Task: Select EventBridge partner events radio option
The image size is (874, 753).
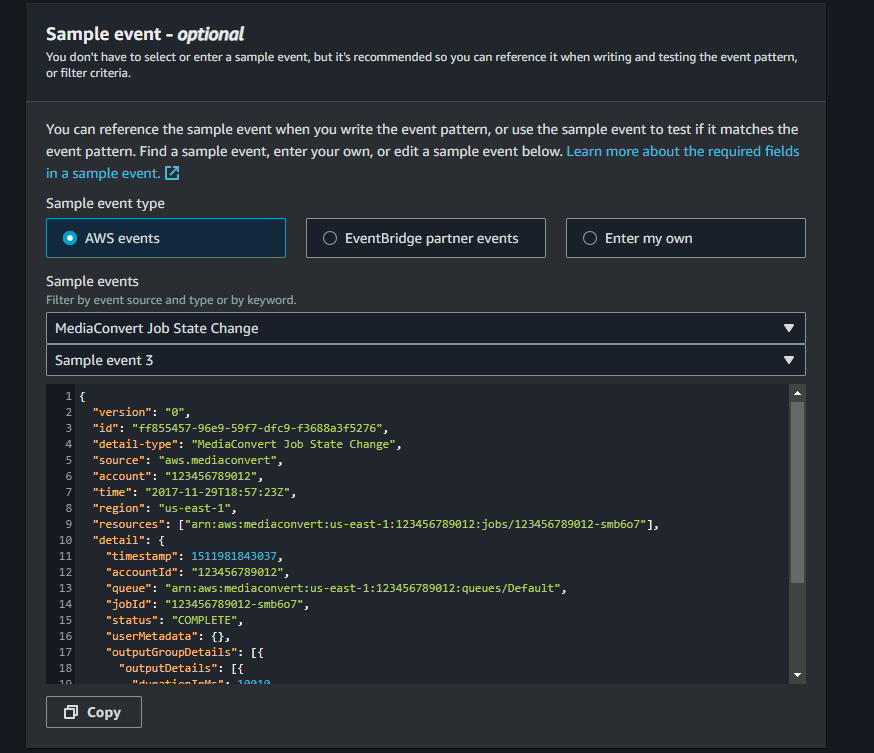Action: pos(330,238)
